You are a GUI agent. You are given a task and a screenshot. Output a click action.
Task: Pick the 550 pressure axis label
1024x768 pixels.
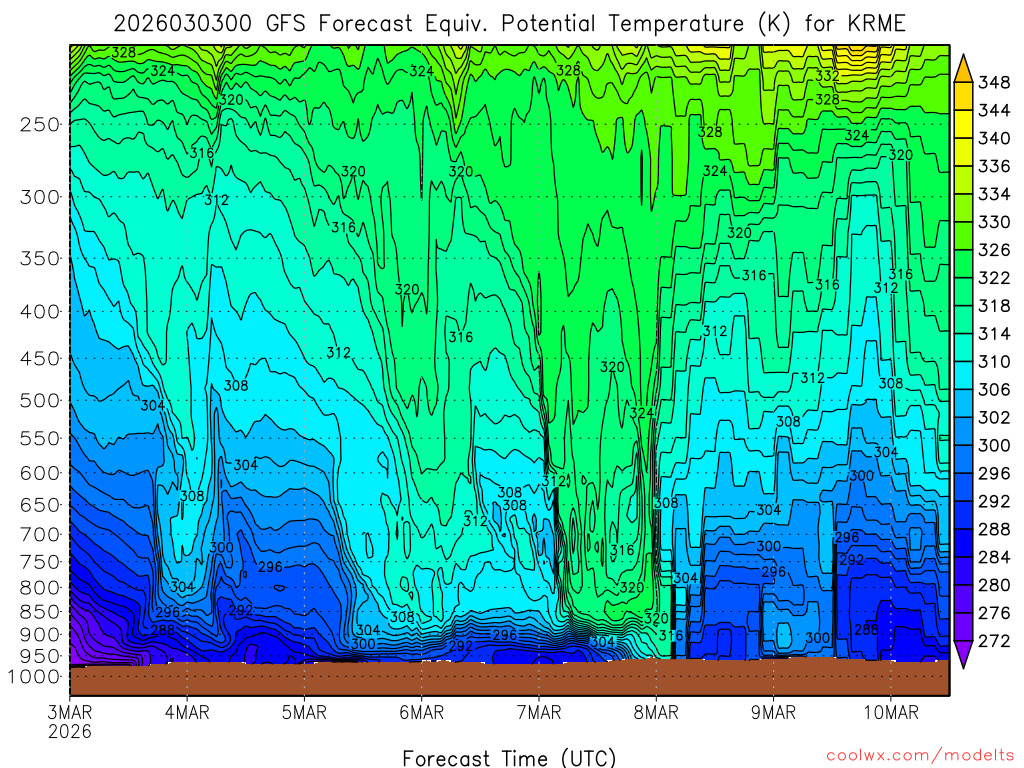(40, 438)
